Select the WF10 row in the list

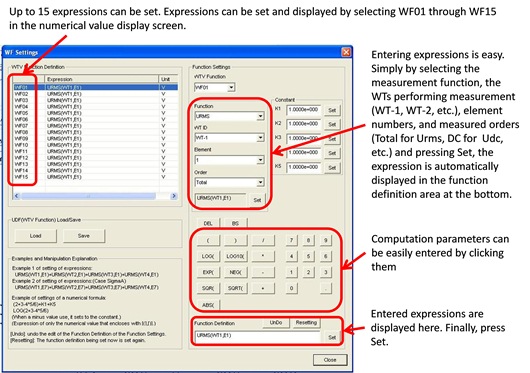point(95,145)
